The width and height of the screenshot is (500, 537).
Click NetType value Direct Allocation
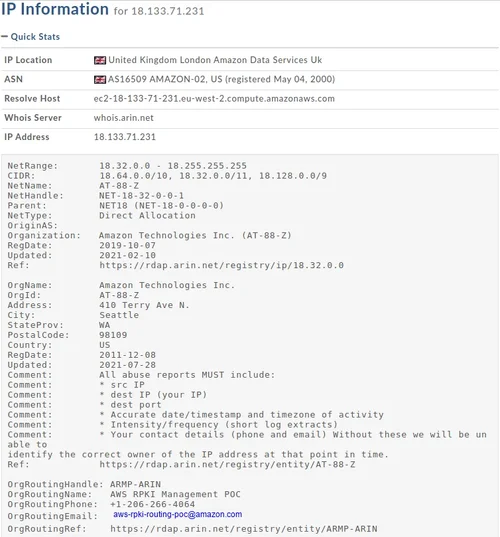[147, 215]
